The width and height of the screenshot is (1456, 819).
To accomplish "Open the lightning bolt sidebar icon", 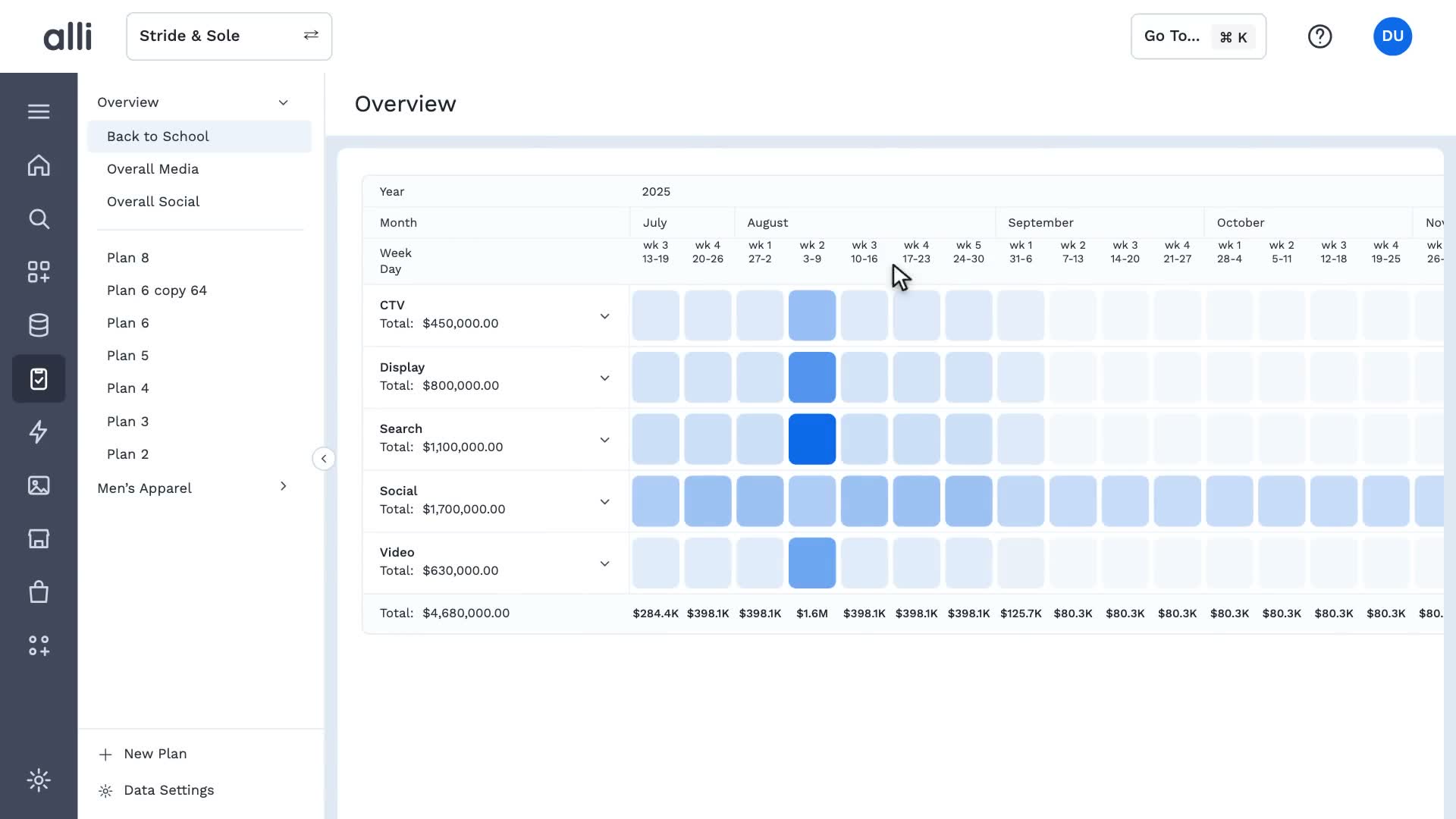I will pos(39,431).
